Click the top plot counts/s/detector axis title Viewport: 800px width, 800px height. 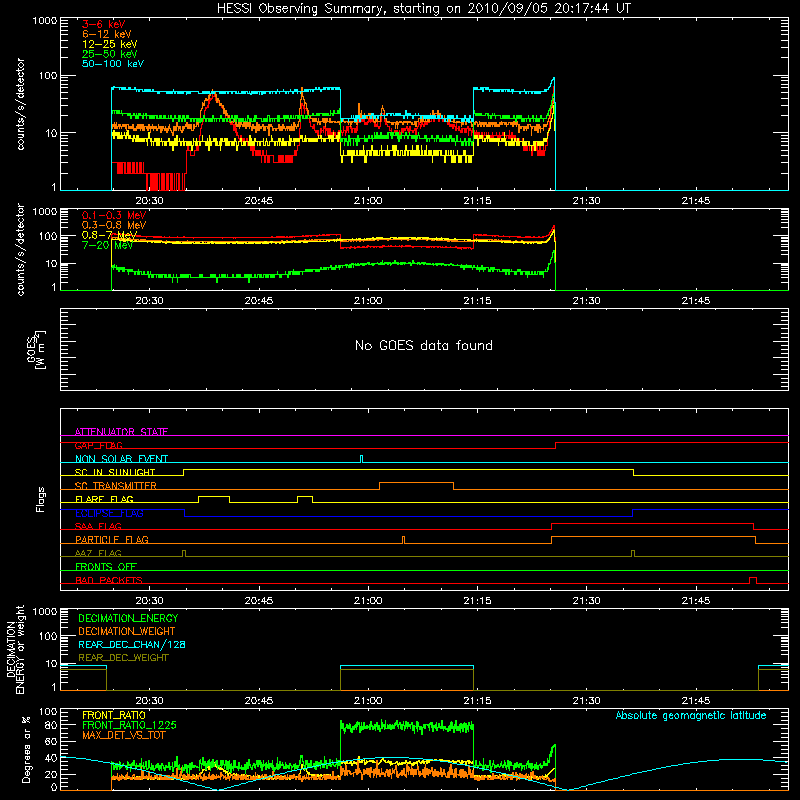(20, 104)
